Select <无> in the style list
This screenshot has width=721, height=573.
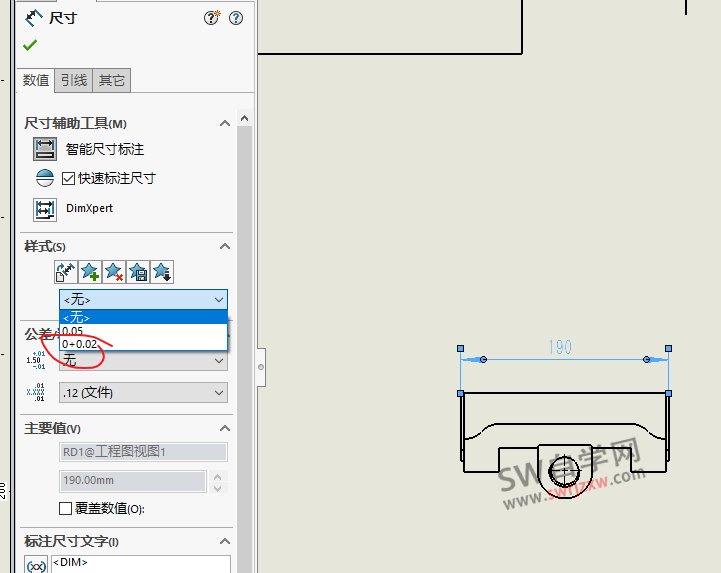point(143,317)
